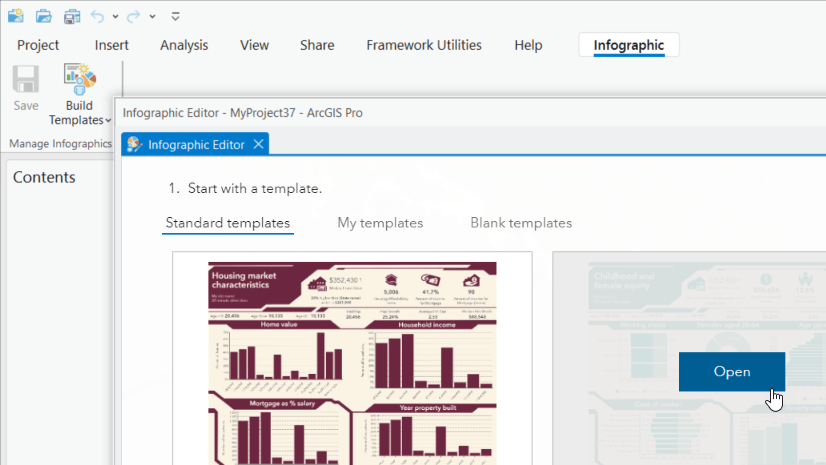Screen dimensions: 826x465
Task: Expand Customize Quick Access Toolbar menu
Action: pos(175,17)
